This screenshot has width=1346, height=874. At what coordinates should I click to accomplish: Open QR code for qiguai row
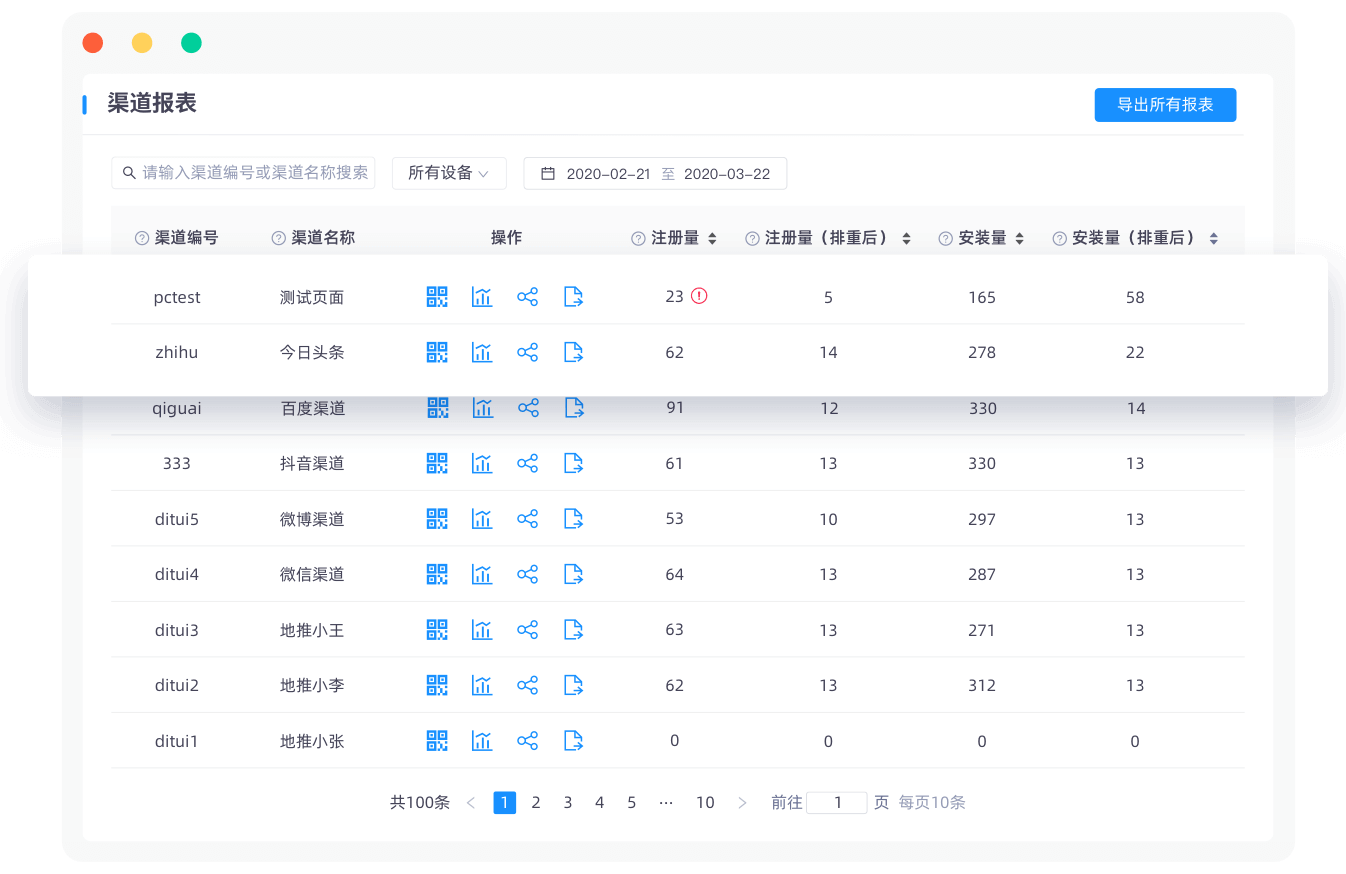click(438, 408)
